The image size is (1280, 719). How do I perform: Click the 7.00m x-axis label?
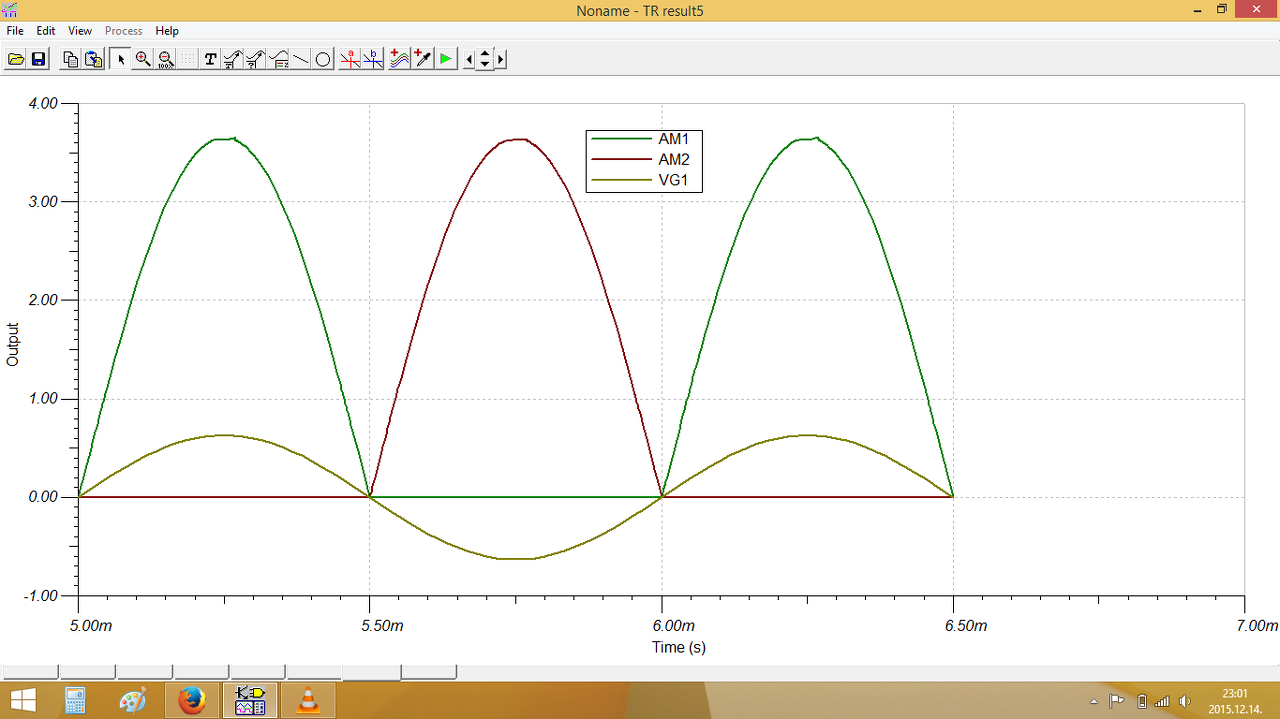coord(1257,626)
